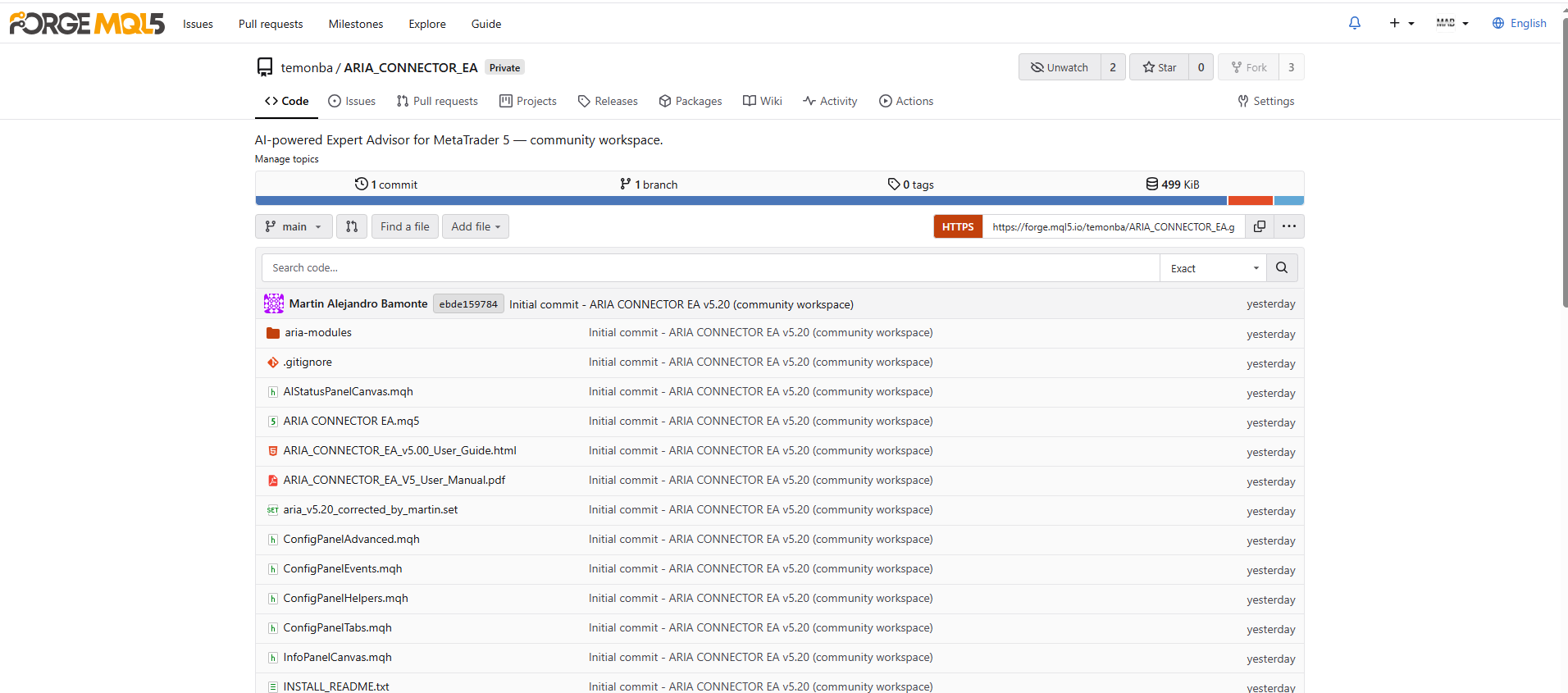Click the Forge MQL5 logo
This screenshot has width=1568, height=693.
(x=87, y=24)
